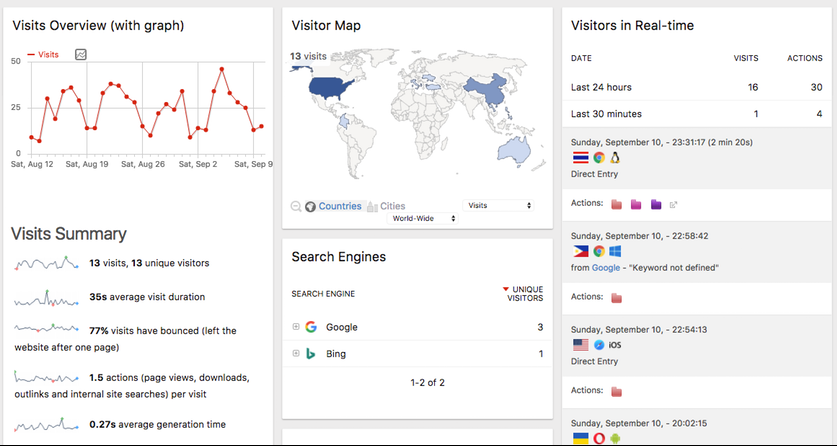Image resolution: width=837 pixels, height=446 pixels.
Task: Click the Google logo icon in Search Engines
Action: 311,327
